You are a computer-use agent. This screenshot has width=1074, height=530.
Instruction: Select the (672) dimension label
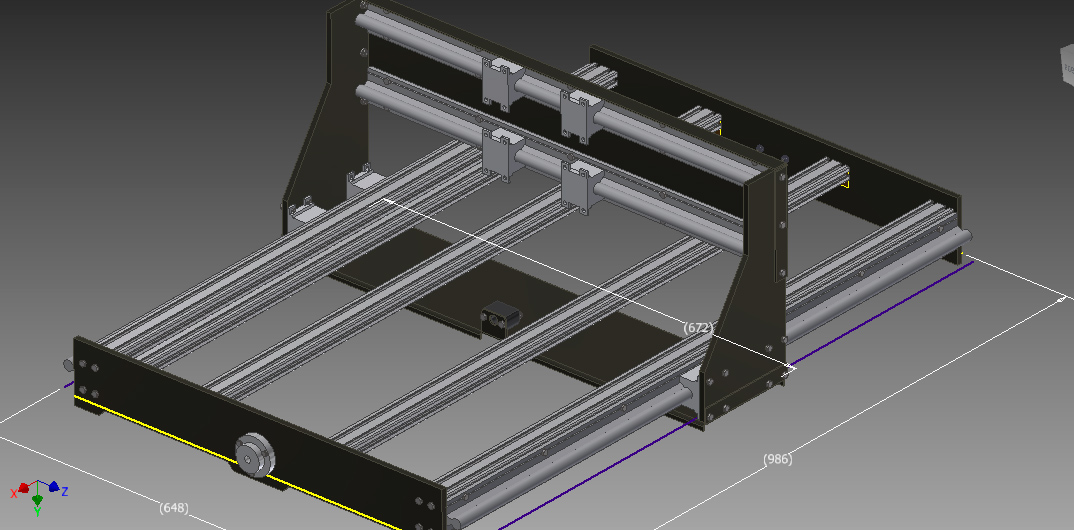(x=699, y=328)
